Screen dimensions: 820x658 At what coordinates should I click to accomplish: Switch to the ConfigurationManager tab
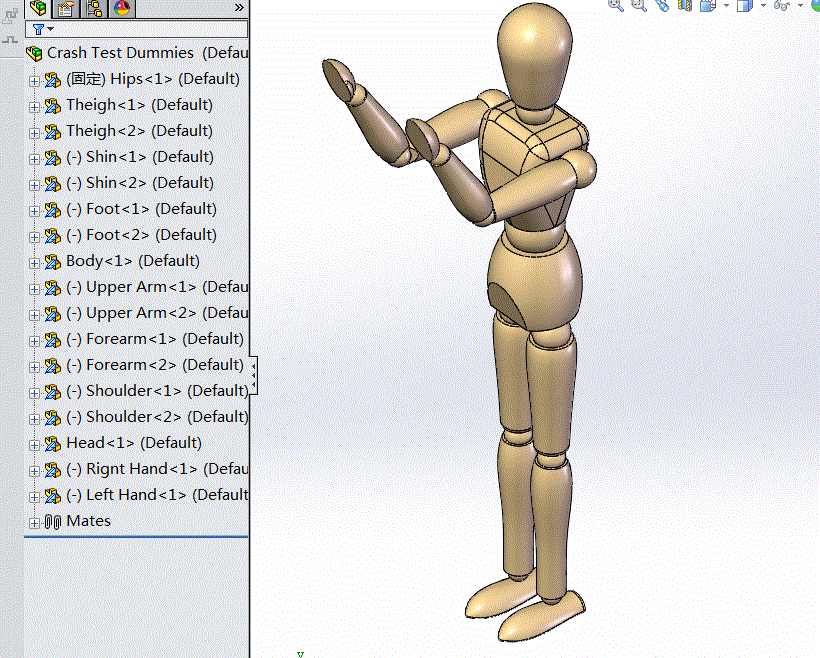click(x=95, y=8)
